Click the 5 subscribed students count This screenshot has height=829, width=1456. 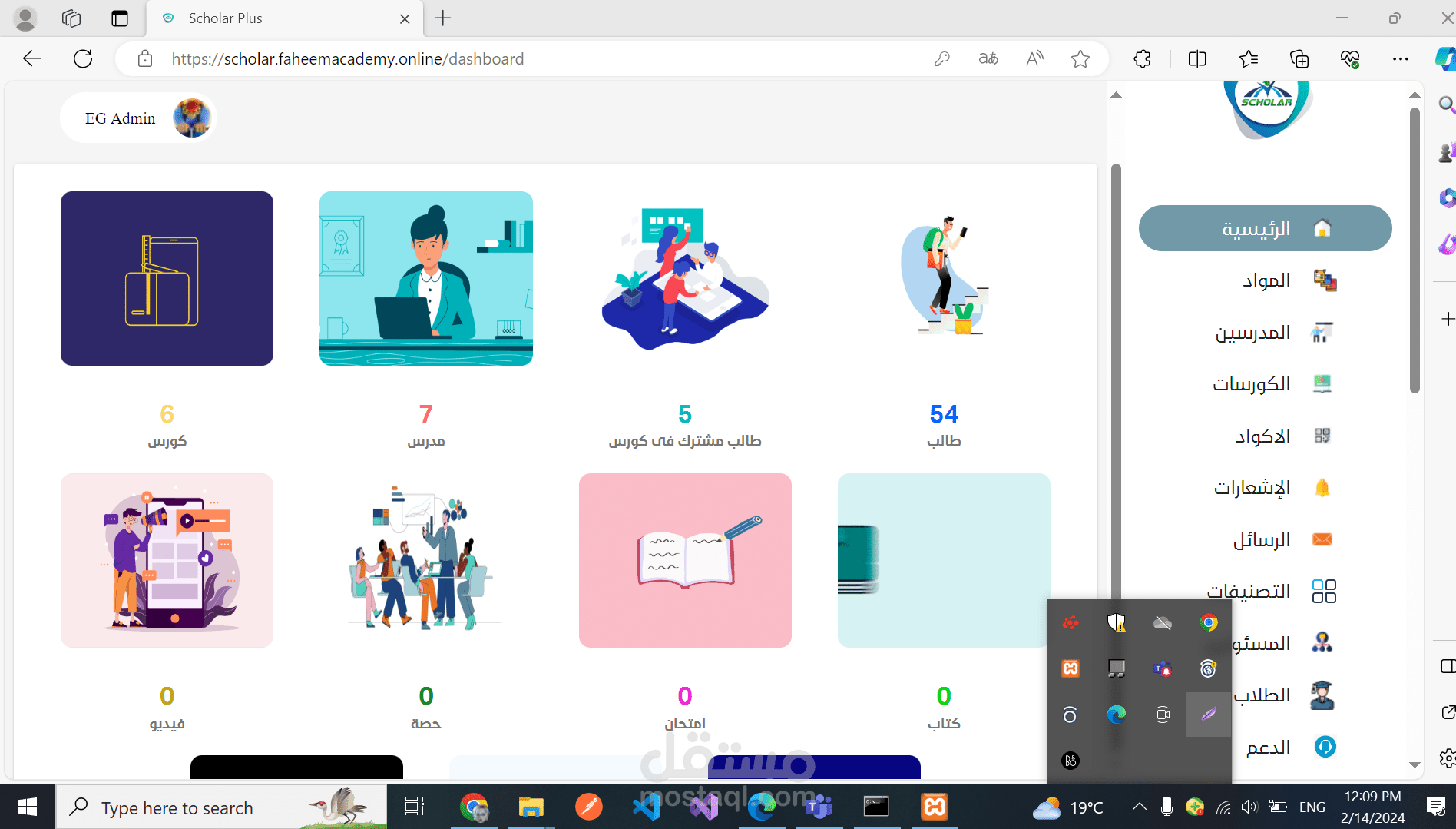click(x=685, y=414)
